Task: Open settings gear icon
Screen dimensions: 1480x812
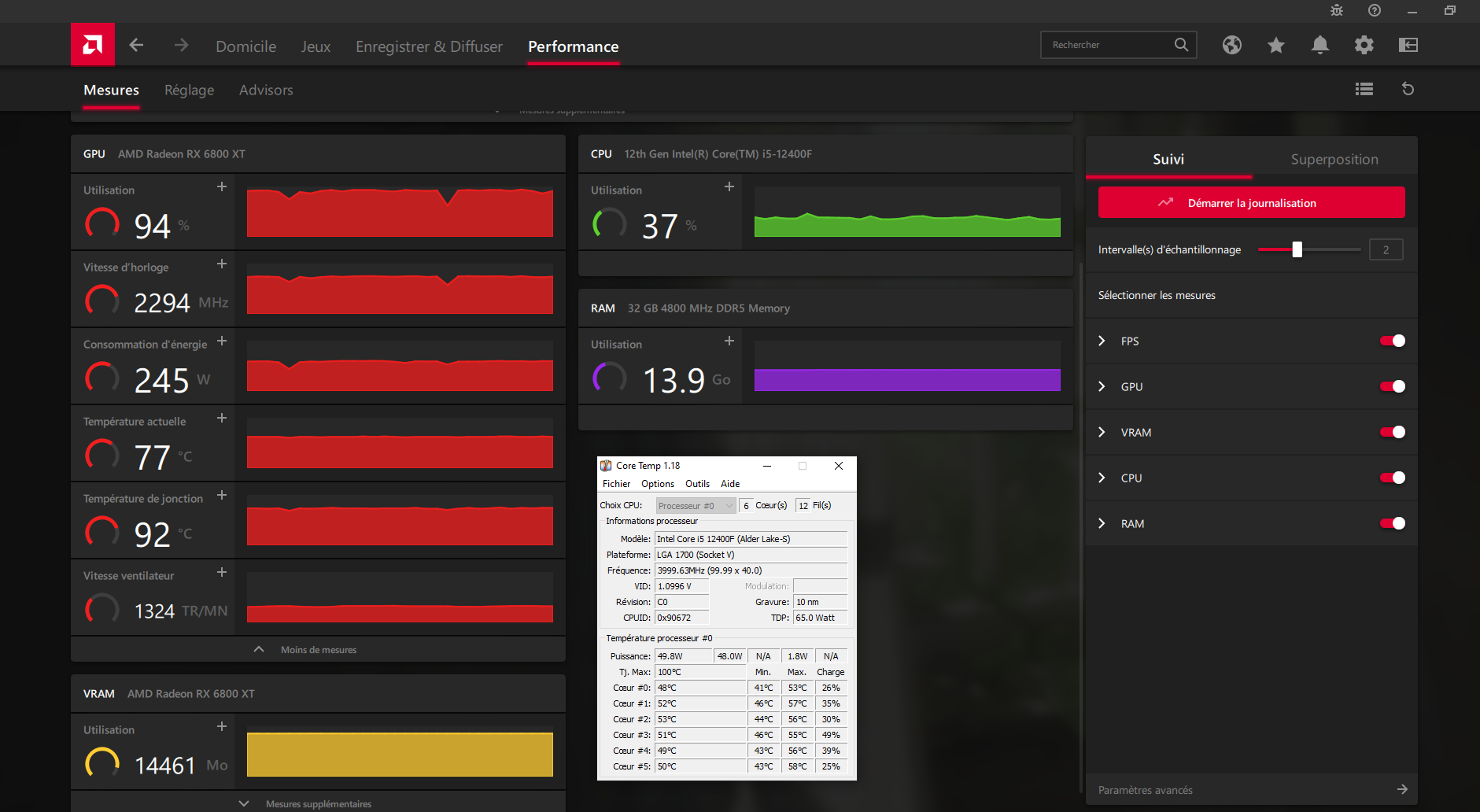Action: point(1364,45)
